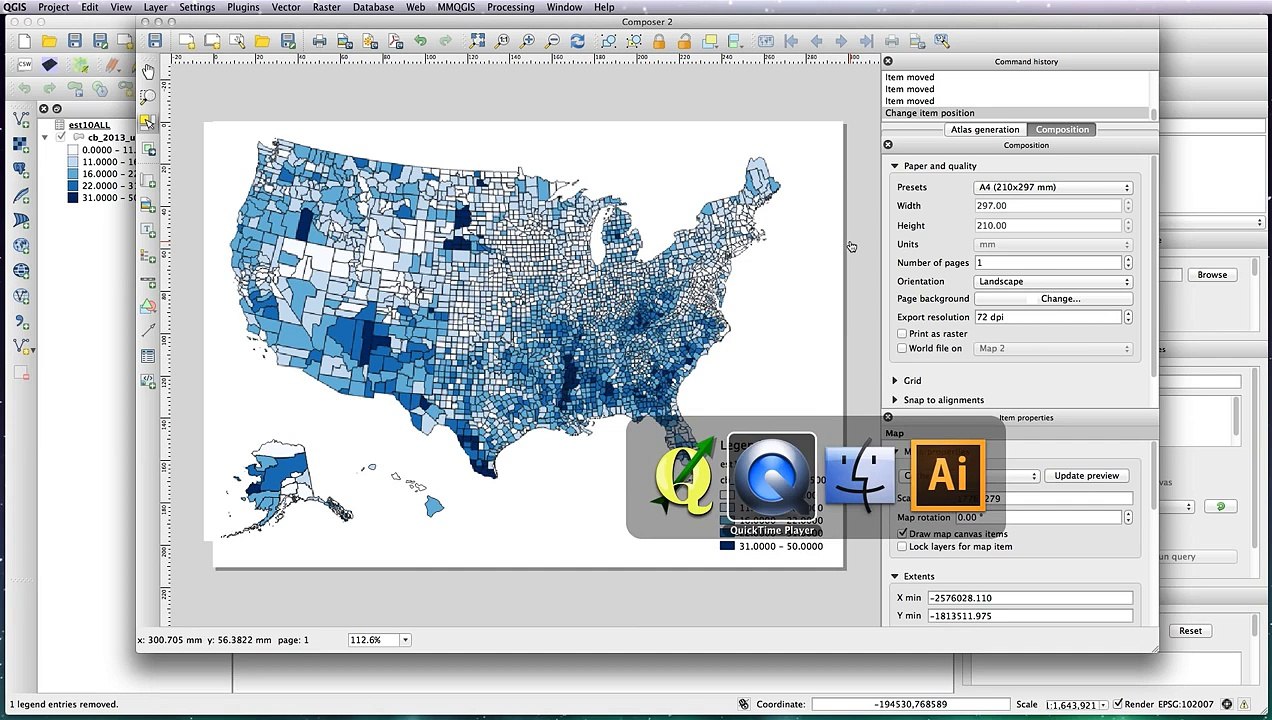Switch to the Composition tab

click(1062, 130)
